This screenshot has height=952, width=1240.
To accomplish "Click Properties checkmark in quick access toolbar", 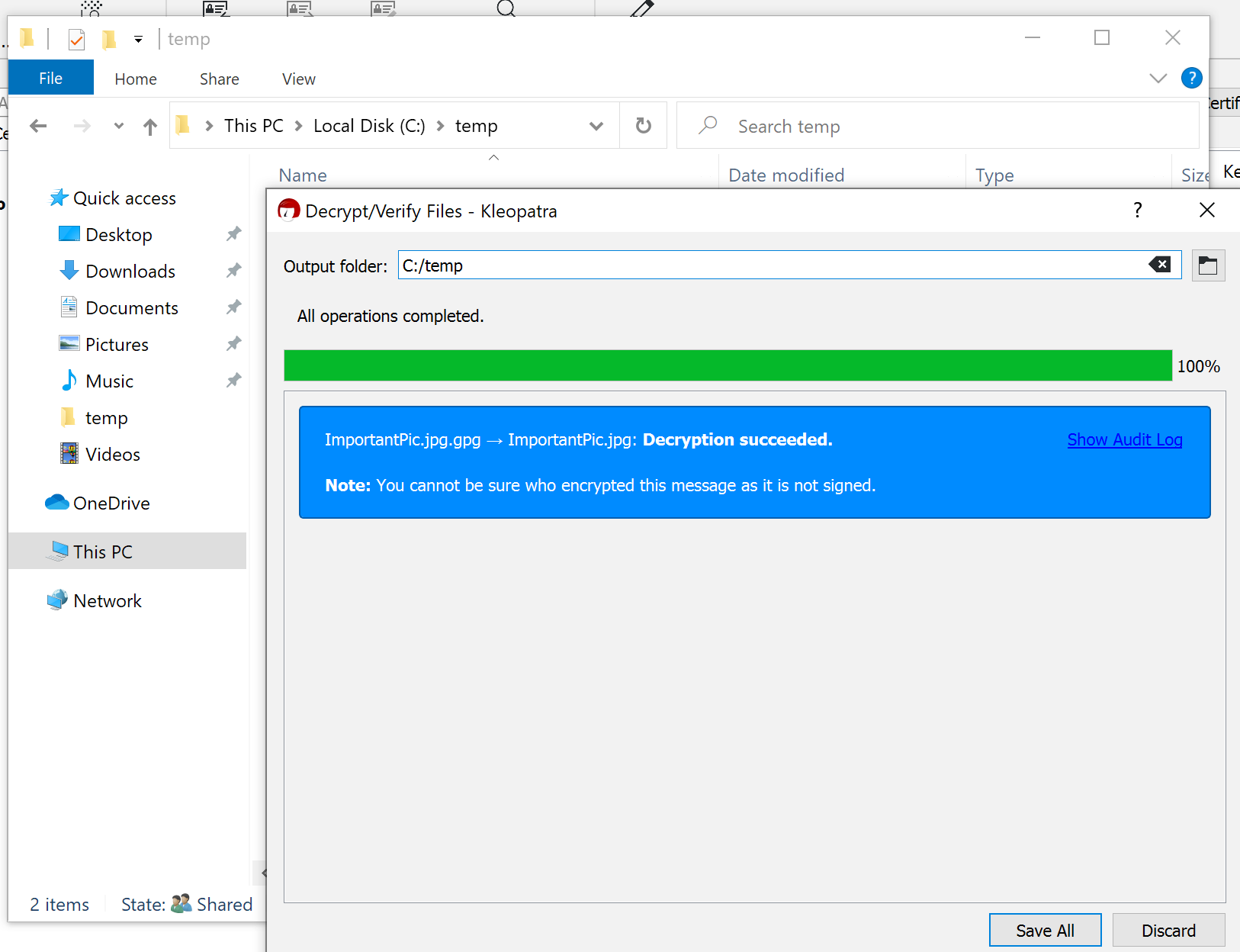I will pyautogui.click(x=76, y=39).
